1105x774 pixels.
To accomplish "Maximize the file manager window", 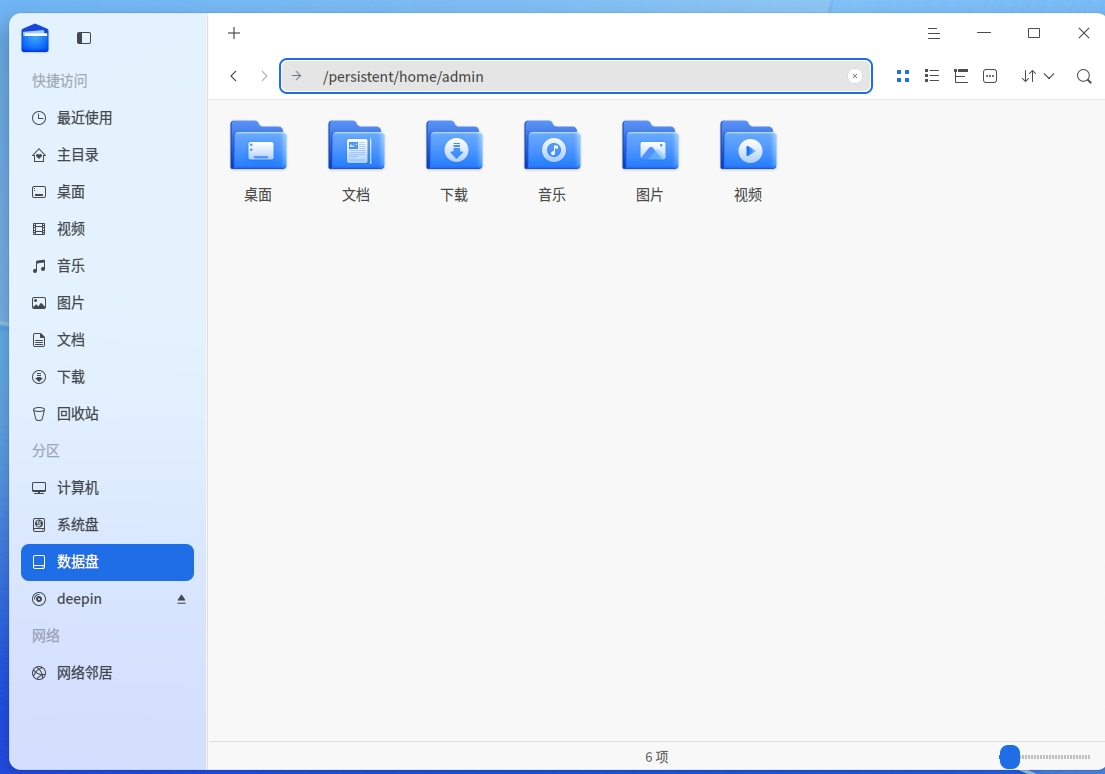I will pos(1034,33).
